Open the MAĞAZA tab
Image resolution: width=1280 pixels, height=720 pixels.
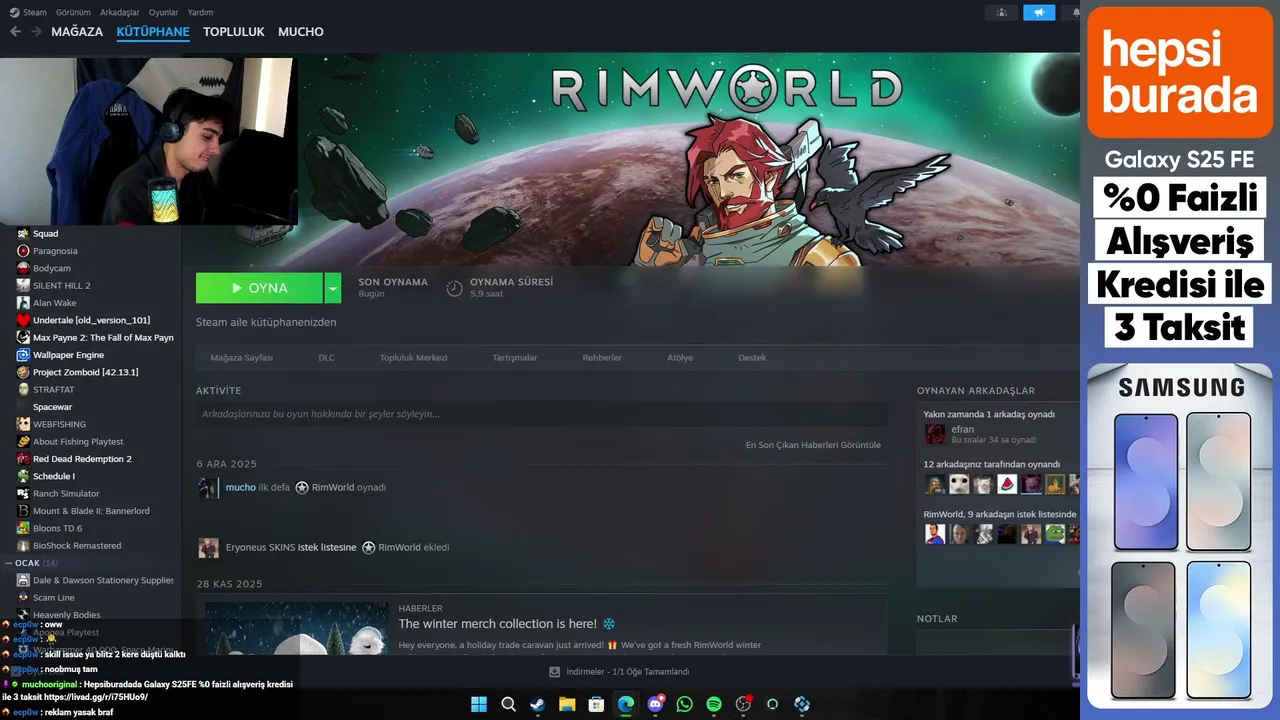[77, 32]
